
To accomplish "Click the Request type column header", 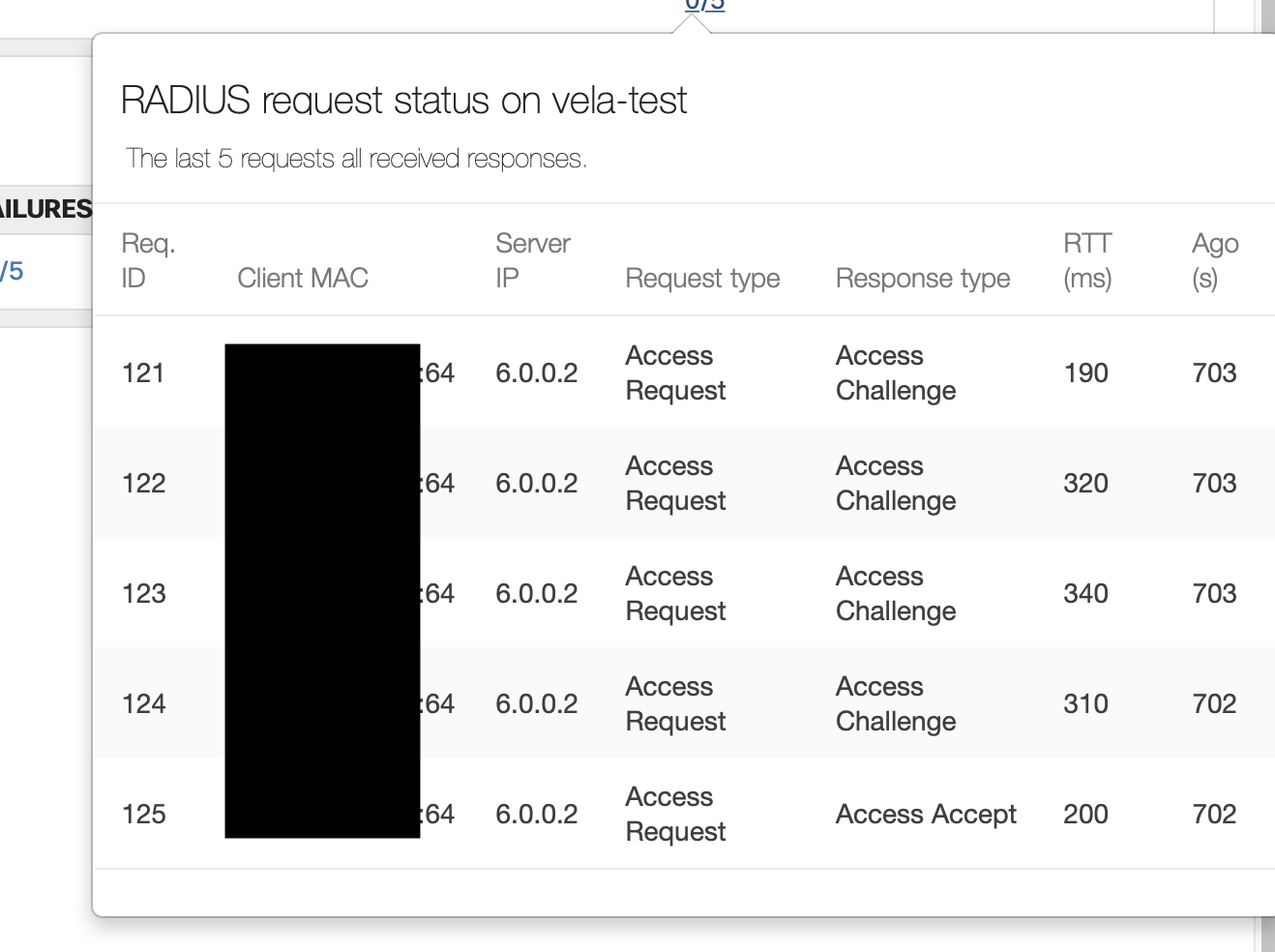I will point(702,279).
